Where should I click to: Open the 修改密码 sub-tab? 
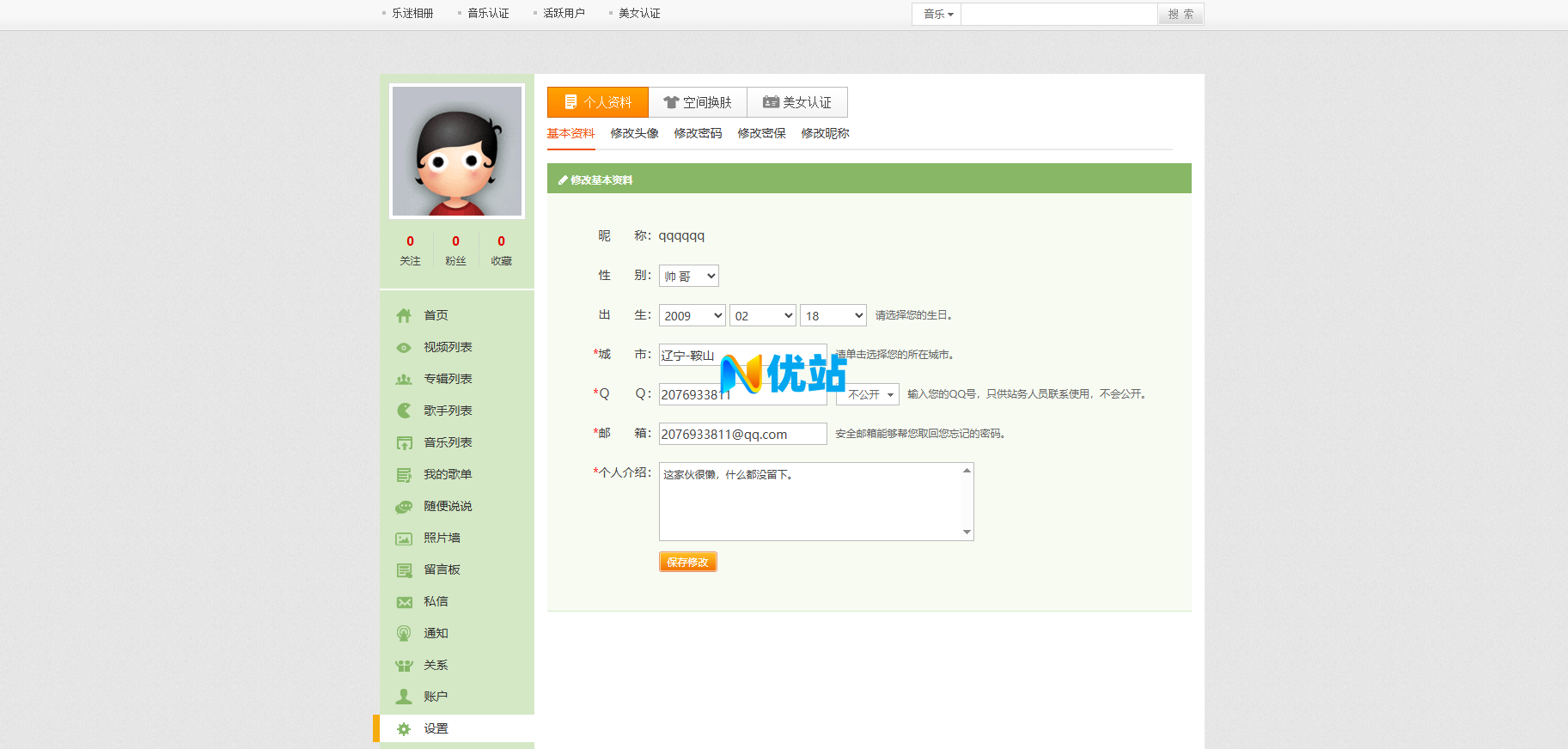(698, 133)
